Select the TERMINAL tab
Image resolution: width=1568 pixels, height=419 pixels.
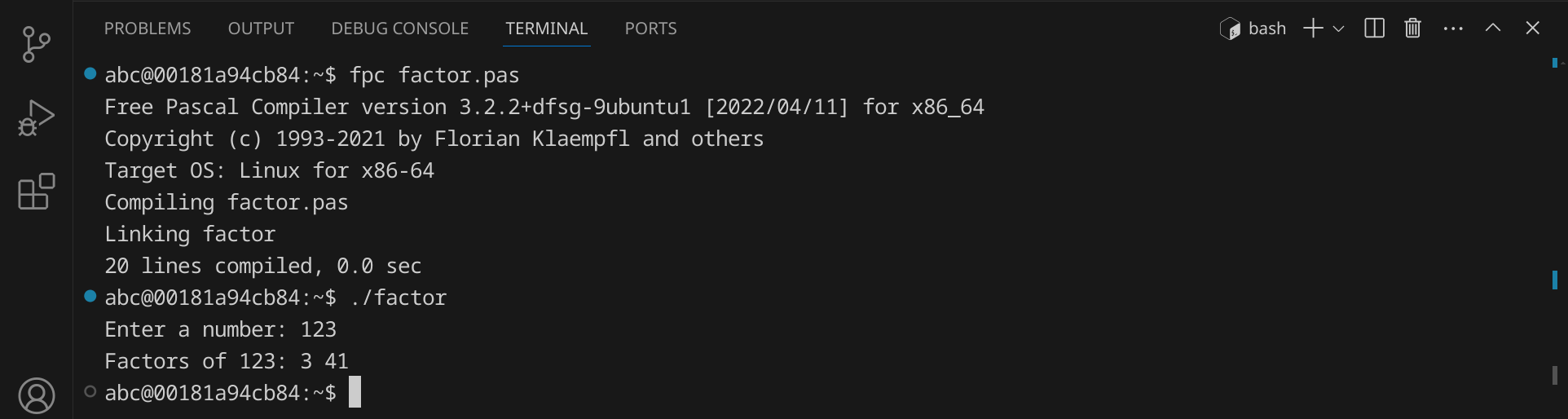[546, 29]
